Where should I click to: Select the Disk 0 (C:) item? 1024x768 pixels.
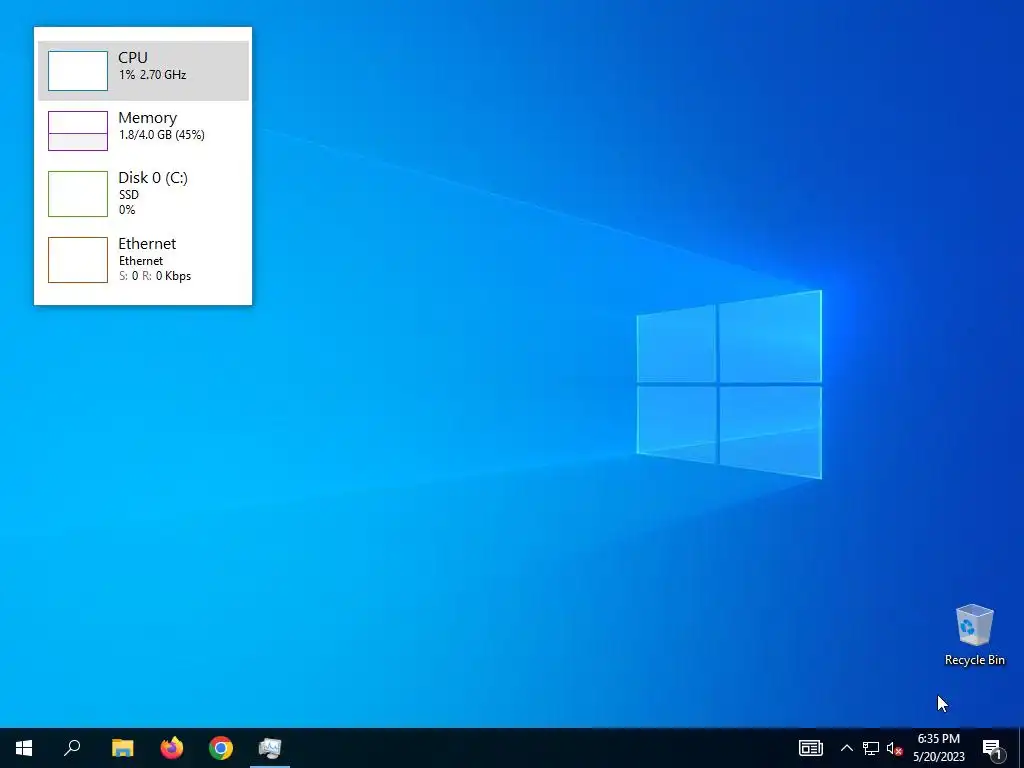pyautogui.click(x=143, y=193)
